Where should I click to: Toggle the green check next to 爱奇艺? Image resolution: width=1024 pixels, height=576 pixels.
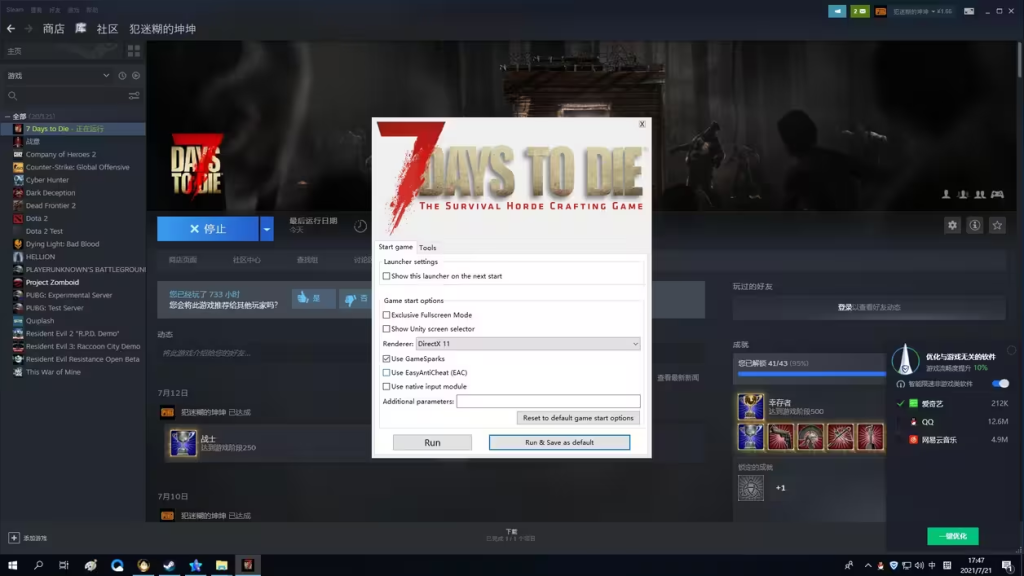pos(901,404)
